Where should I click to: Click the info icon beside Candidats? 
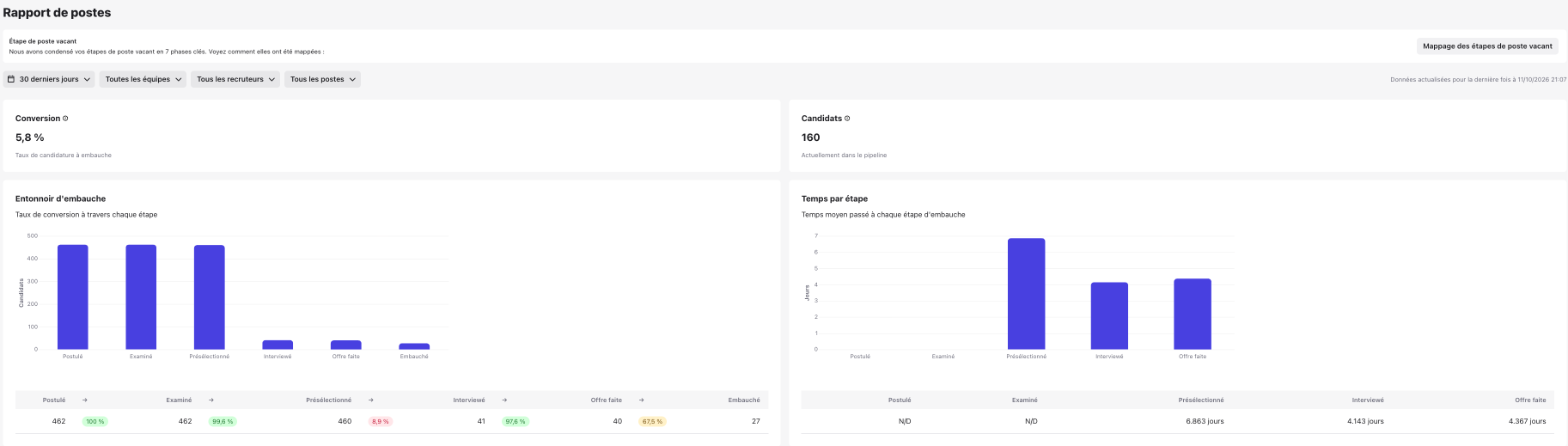[848, 118]
